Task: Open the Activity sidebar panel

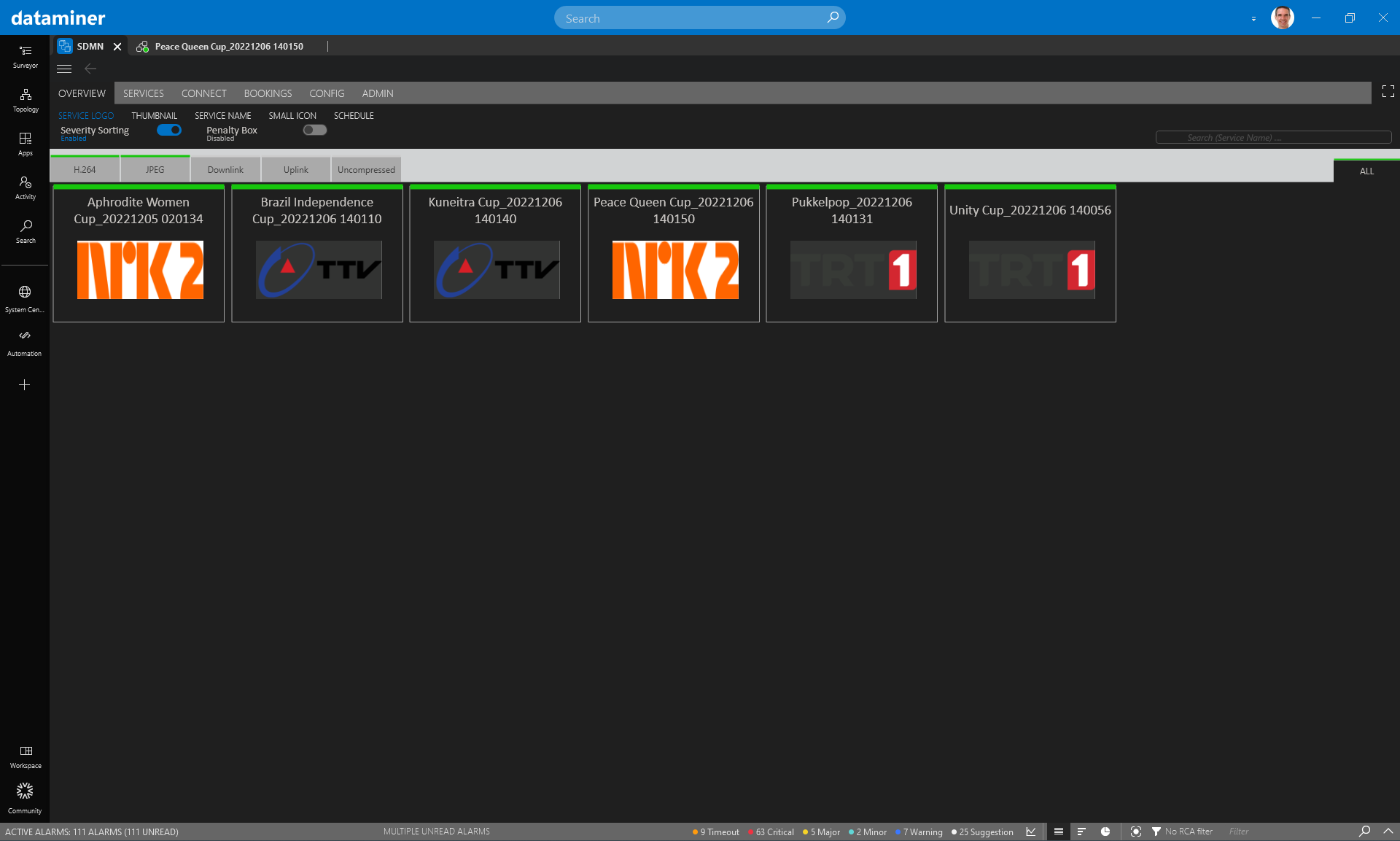Action: click(25, 188)
